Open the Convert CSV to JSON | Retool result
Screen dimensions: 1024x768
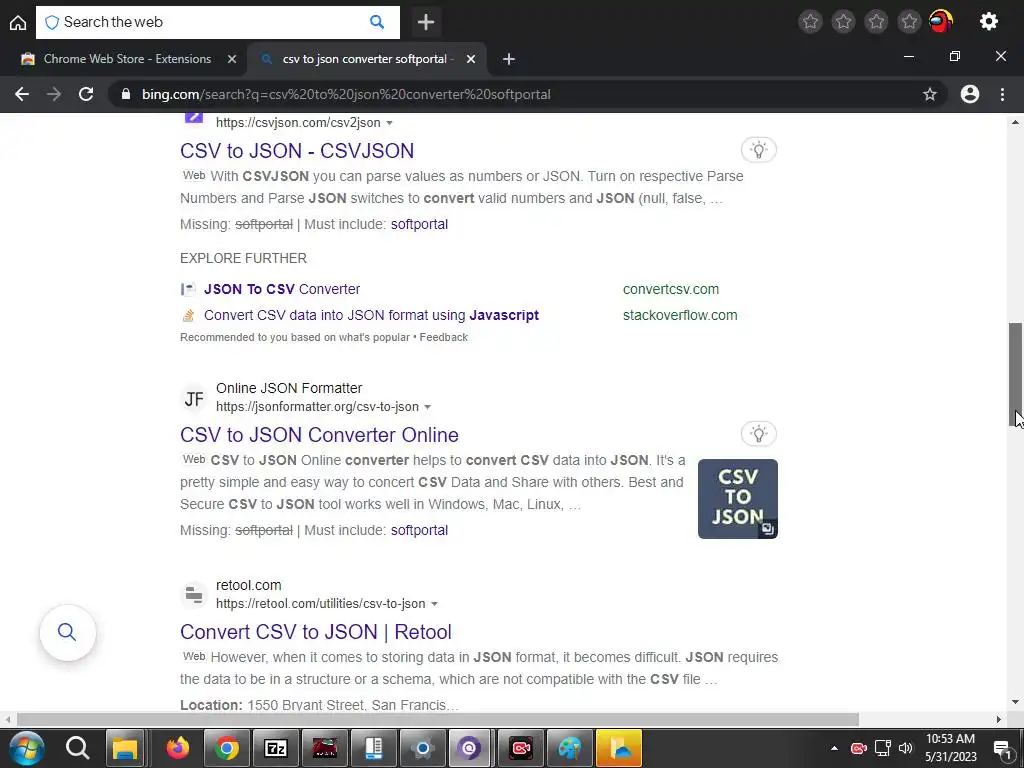316,632
